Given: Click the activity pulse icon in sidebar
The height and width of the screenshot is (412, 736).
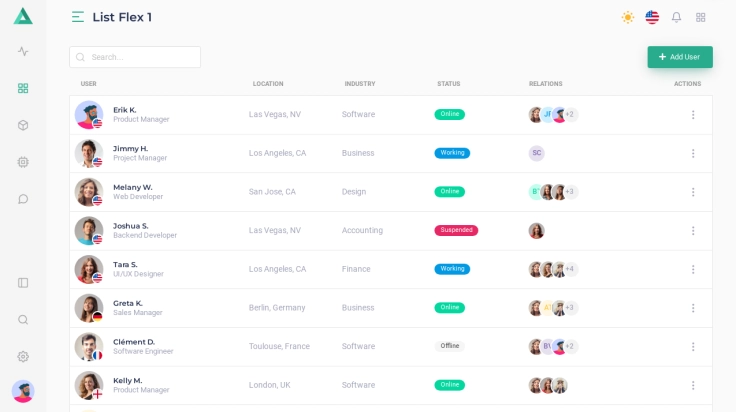Looking at the screenshot, I should [23, 51].
